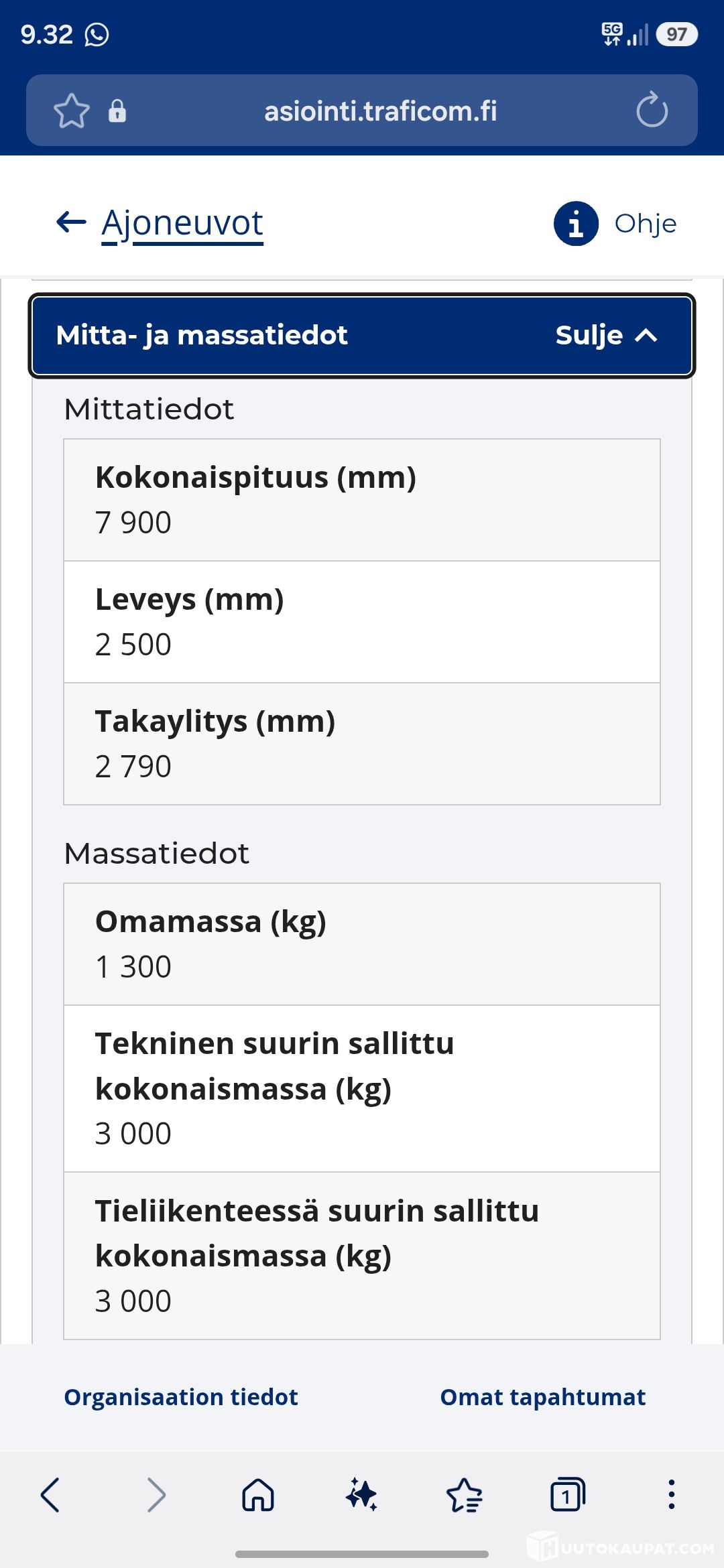724x1568 pixels.
Task: Tap the back arrow beside Ajoneuvot
Action: click(x=71, y=222)
